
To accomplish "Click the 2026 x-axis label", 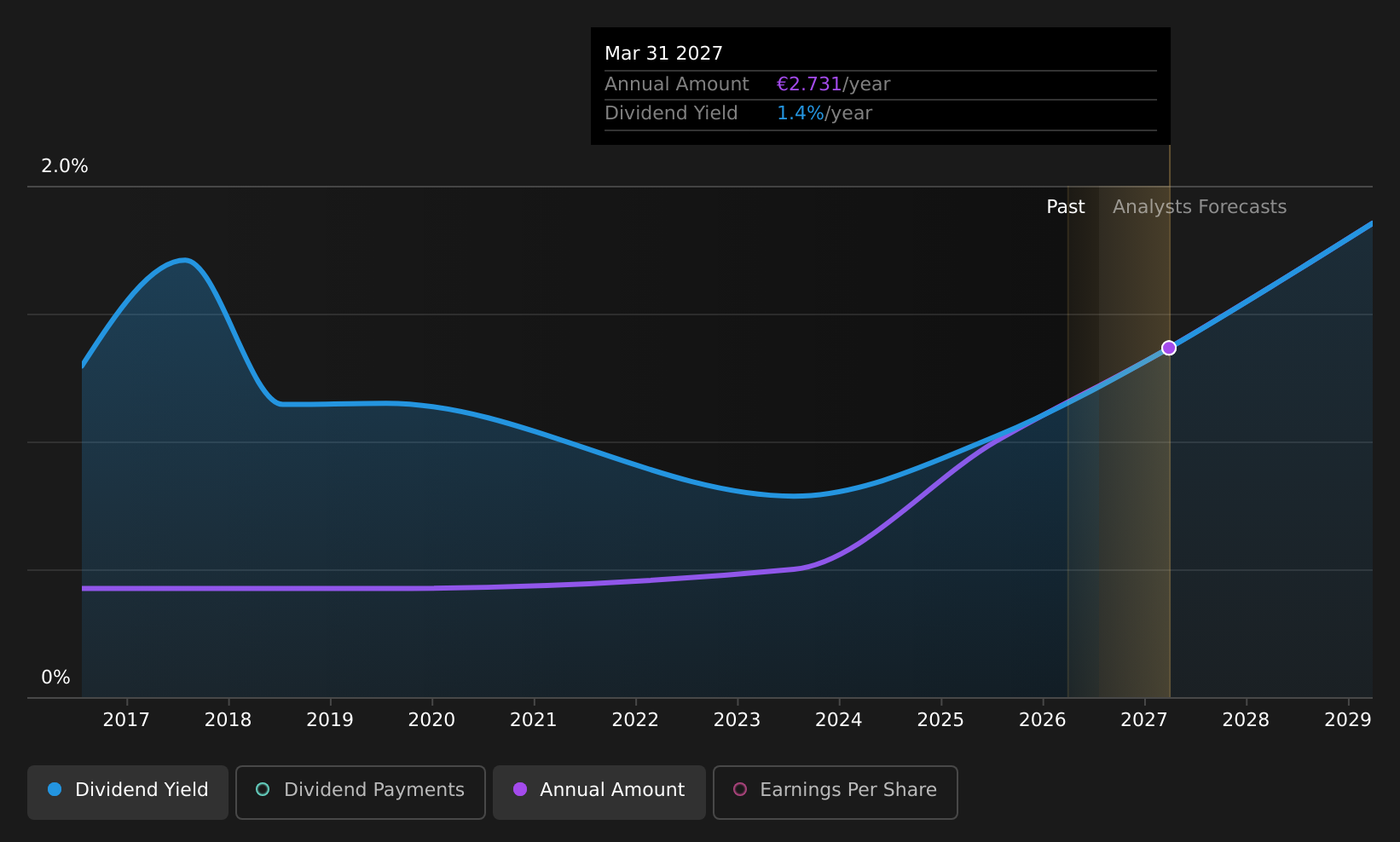I will [1043, 720].
